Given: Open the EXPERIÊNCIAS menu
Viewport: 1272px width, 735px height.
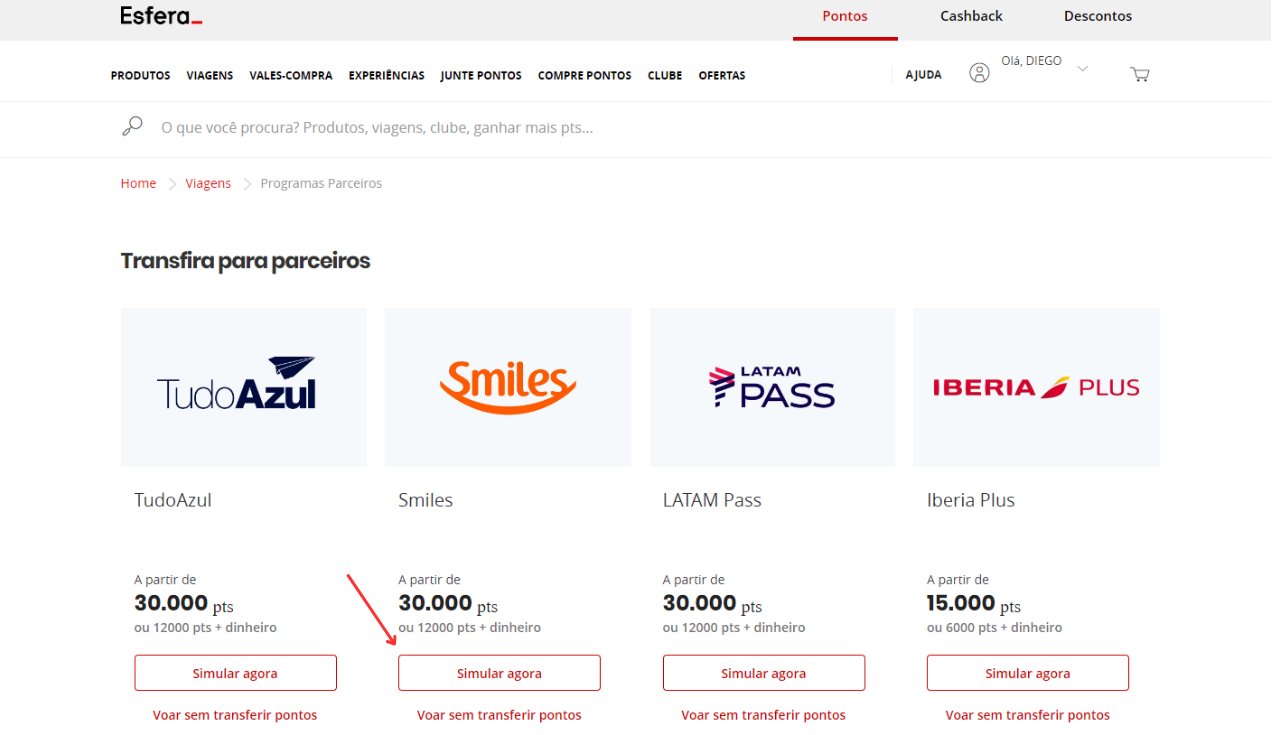Looking at the screenshot, I should (386, 75).
